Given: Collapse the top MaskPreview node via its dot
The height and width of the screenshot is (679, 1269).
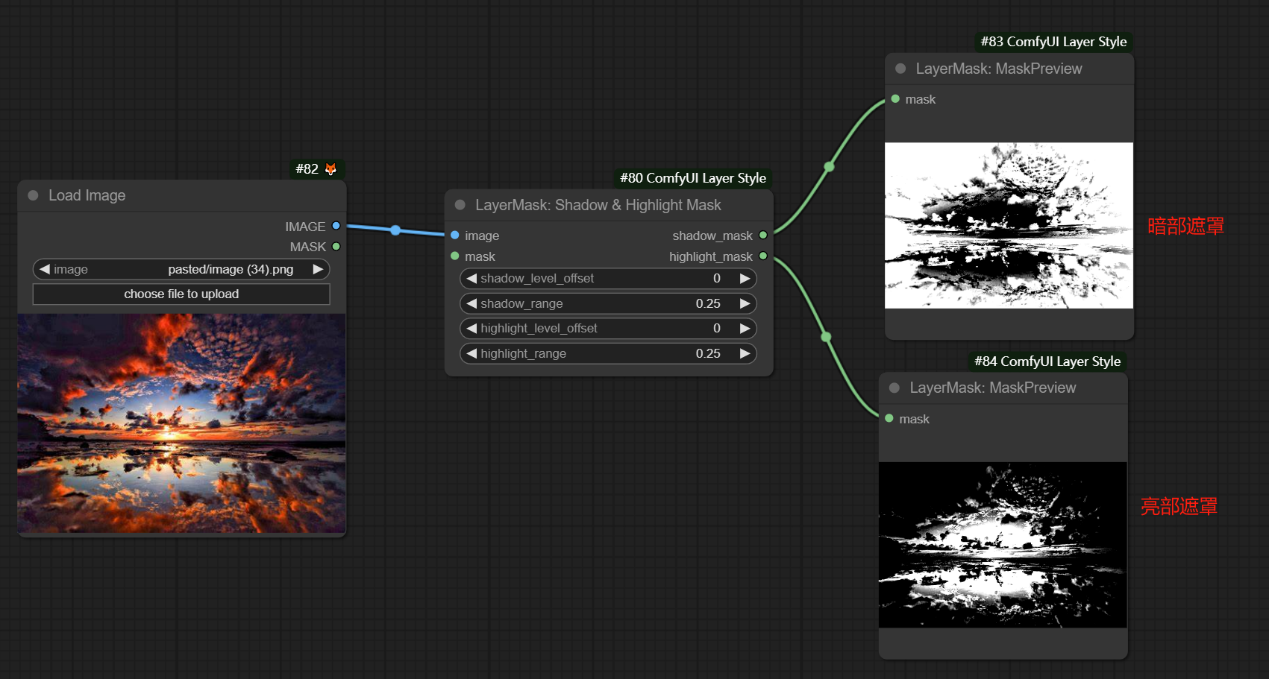Looking at the screenshot, I should point(901,69).
